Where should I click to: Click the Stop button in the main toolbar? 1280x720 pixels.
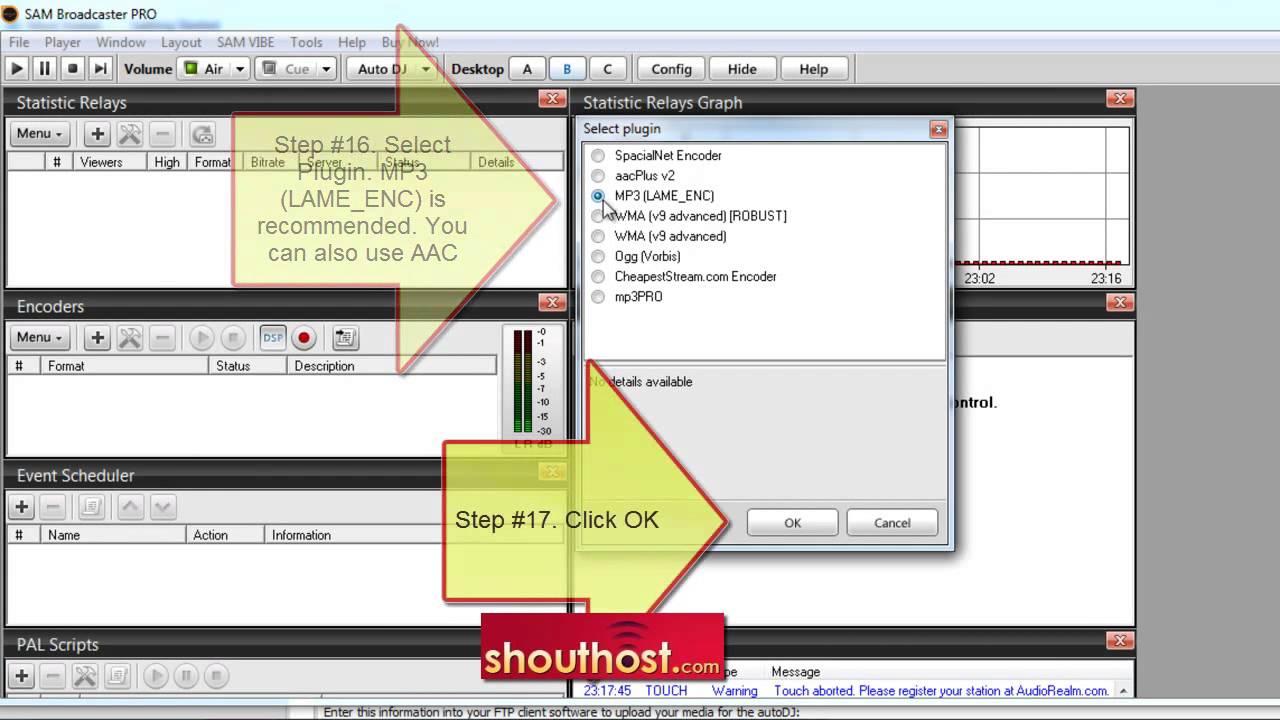[x=72, y=69]
